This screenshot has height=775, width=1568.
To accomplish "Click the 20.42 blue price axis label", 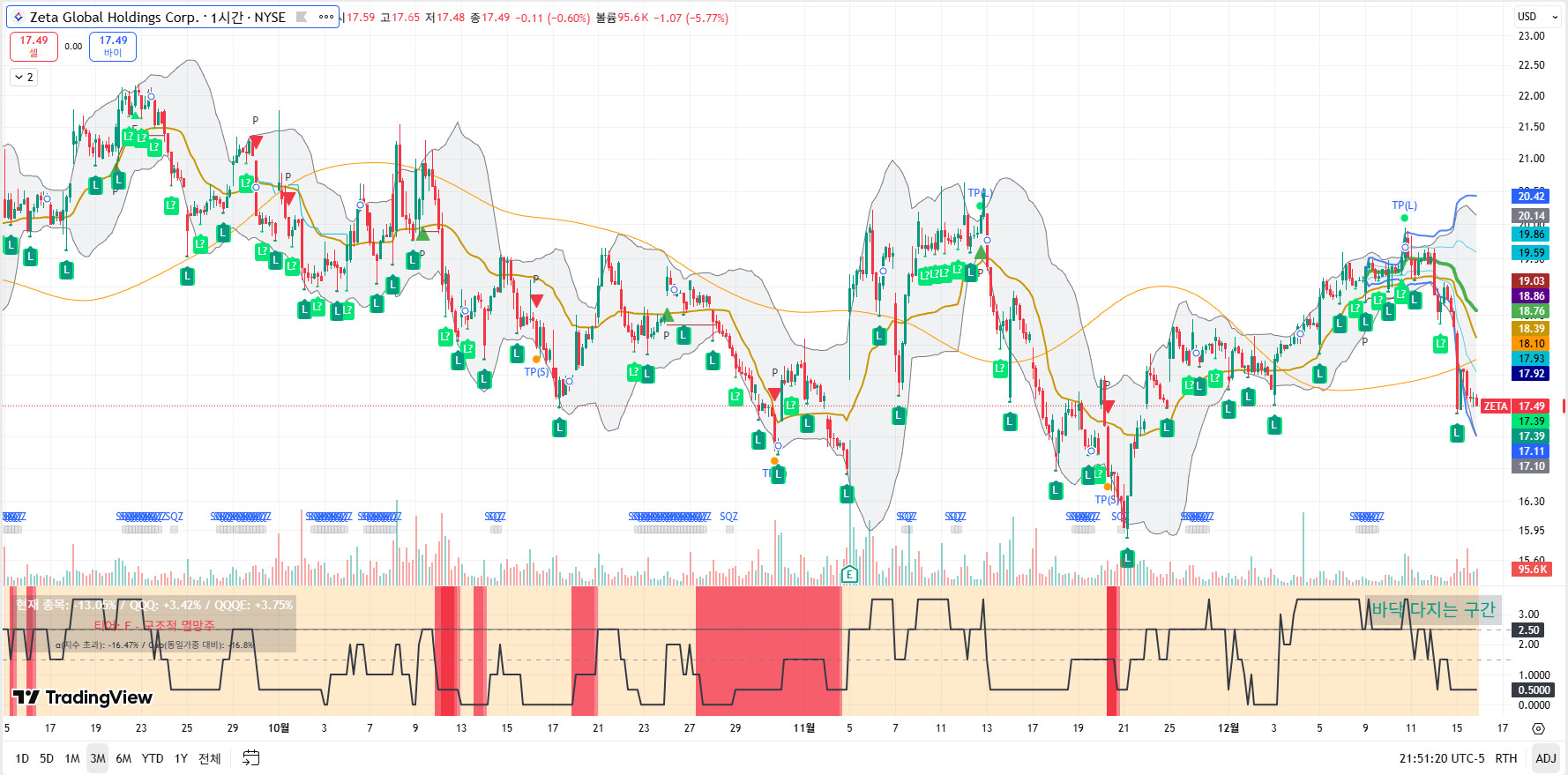I will click(x=1531, y=197).
